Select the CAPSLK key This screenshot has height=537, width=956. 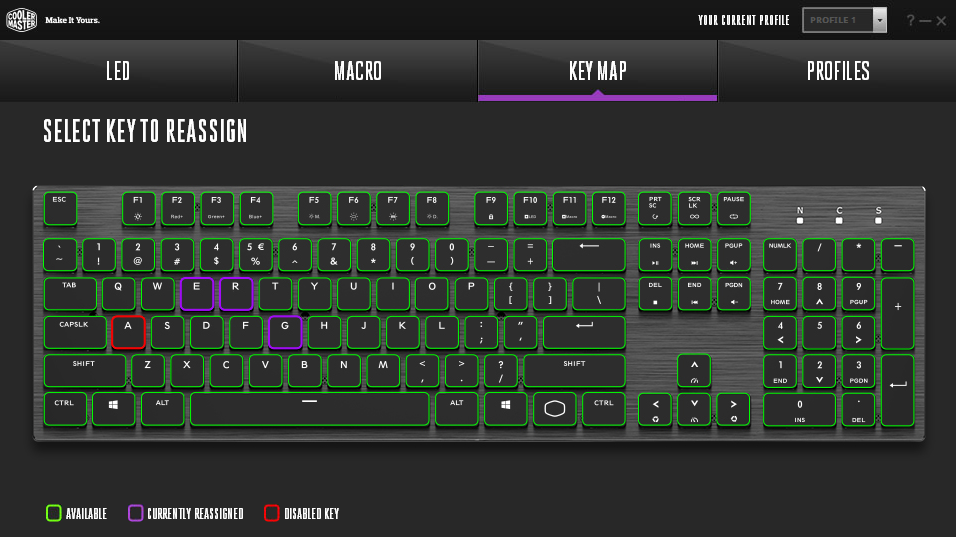(75, 332)
